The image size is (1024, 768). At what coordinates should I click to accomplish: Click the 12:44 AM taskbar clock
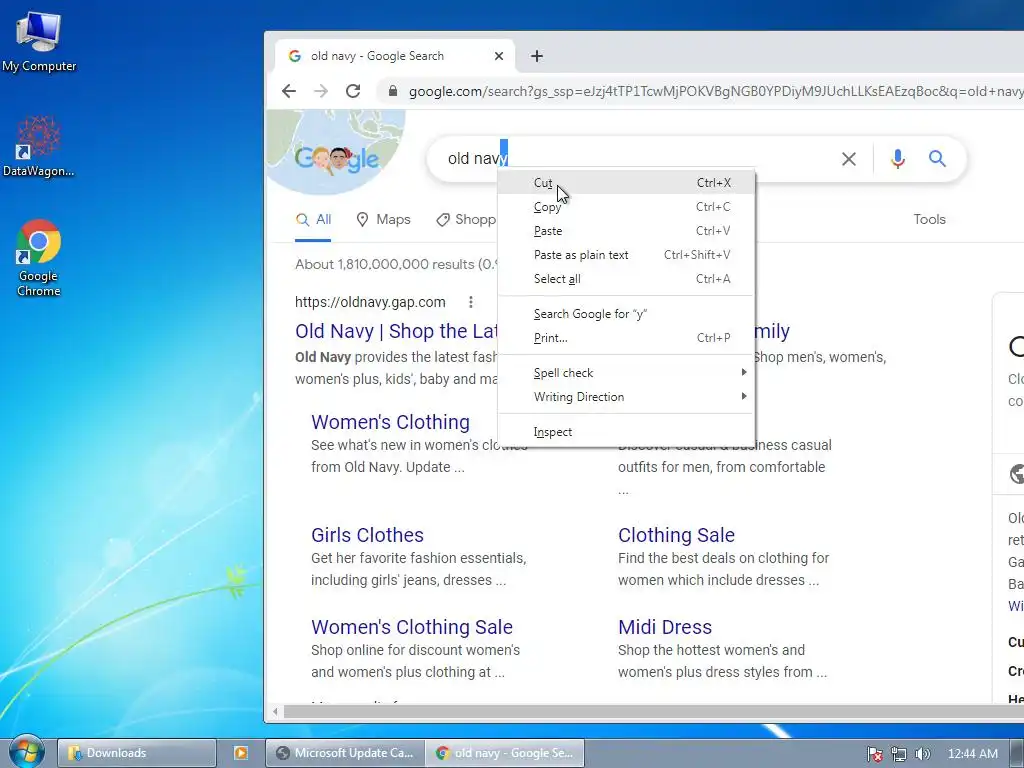[972, 754]
